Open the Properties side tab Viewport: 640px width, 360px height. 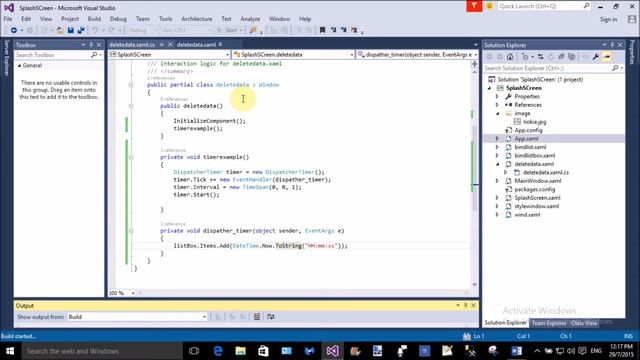(633, 52)
